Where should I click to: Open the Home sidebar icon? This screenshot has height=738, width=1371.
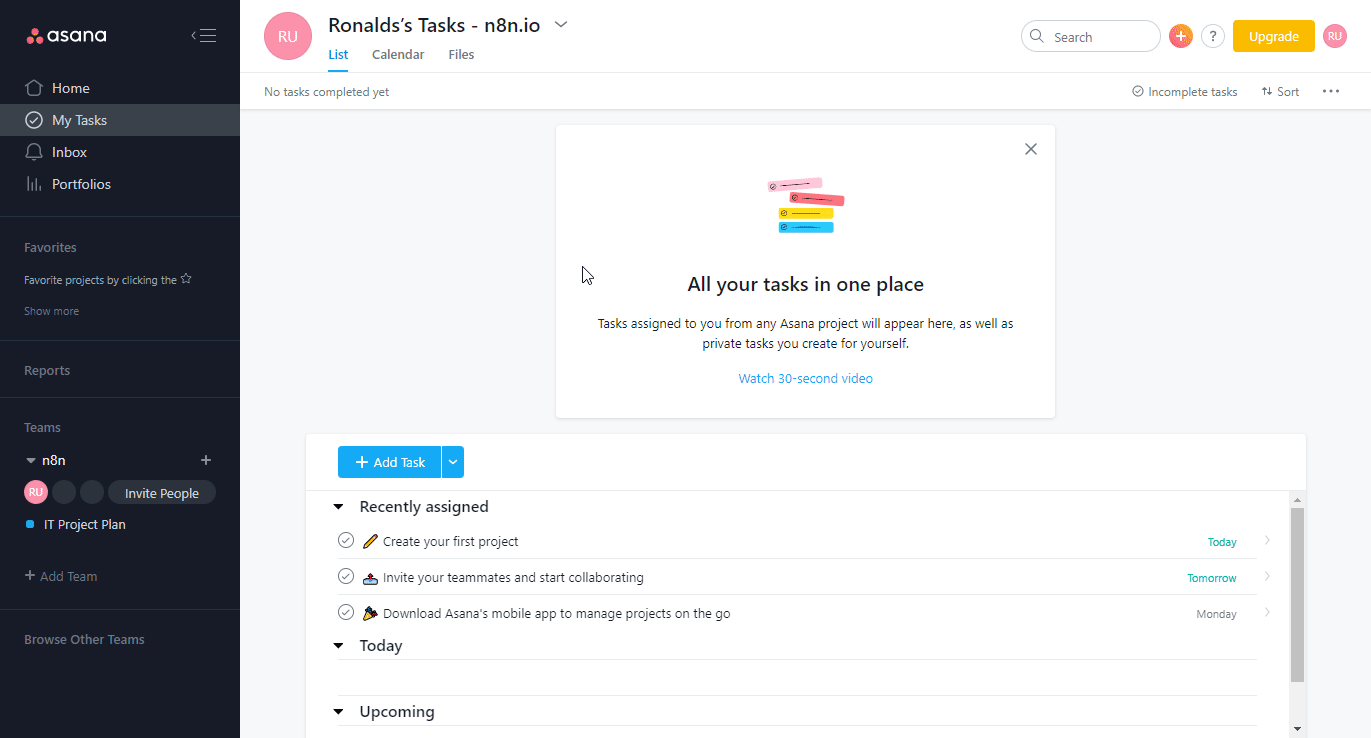34,88
